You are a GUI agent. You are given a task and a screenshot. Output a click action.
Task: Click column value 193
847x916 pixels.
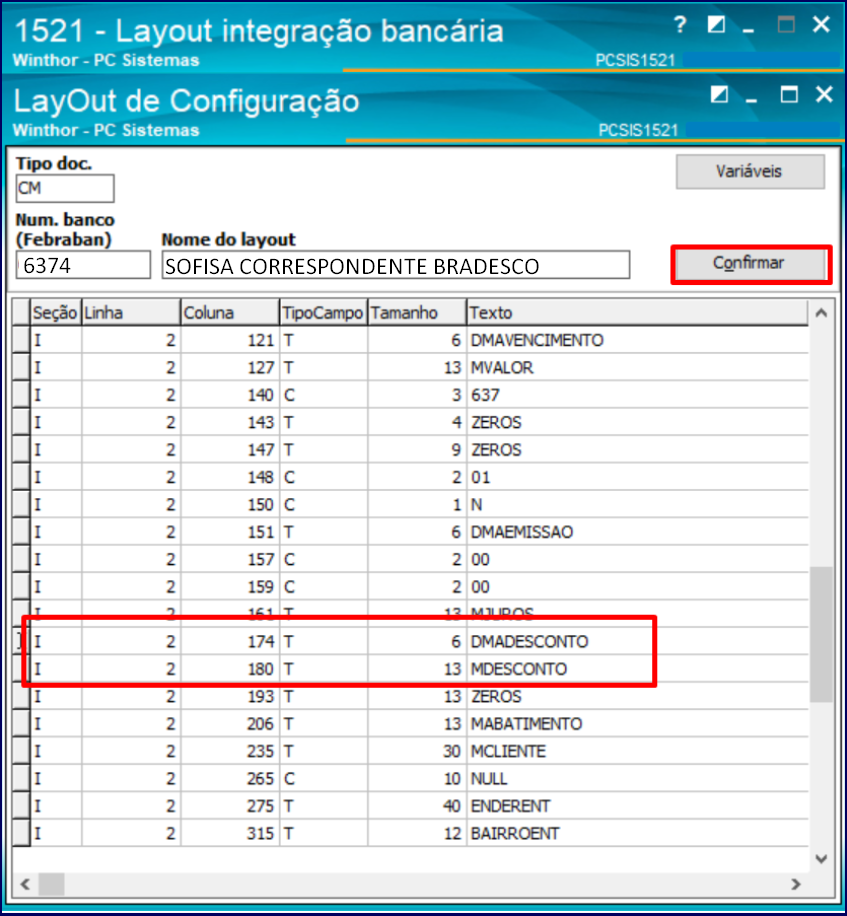pyautogui.click(x=230, y=696)
